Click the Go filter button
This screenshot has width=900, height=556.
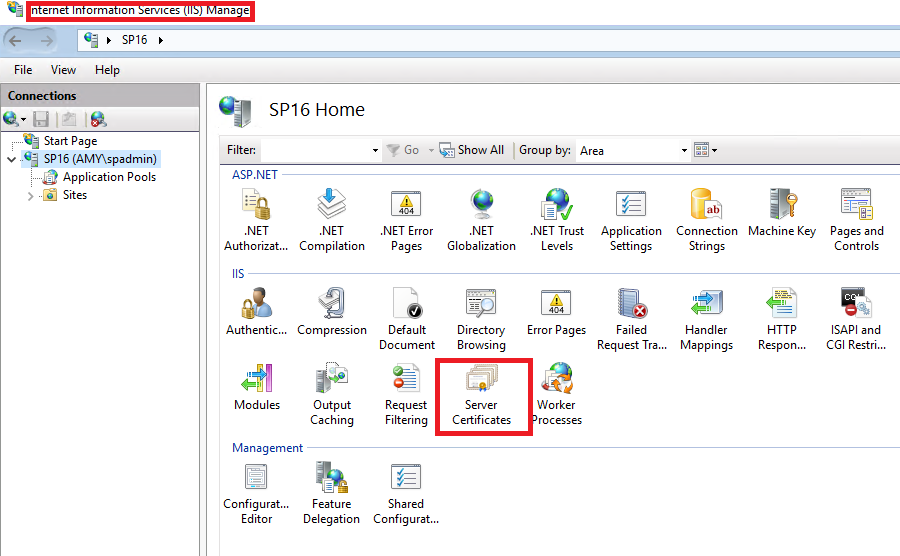point(403,150)
